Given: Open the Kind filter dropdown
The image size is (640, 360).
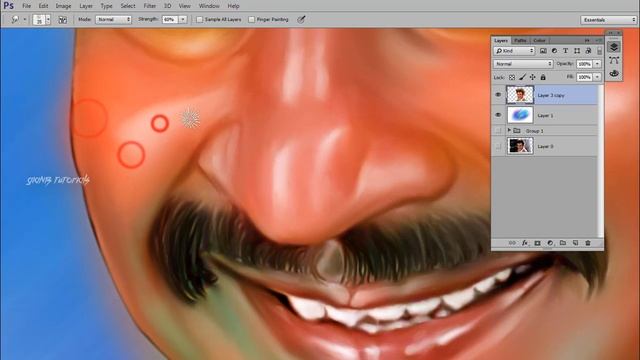Looking at the screenshot, I should 514,51.
